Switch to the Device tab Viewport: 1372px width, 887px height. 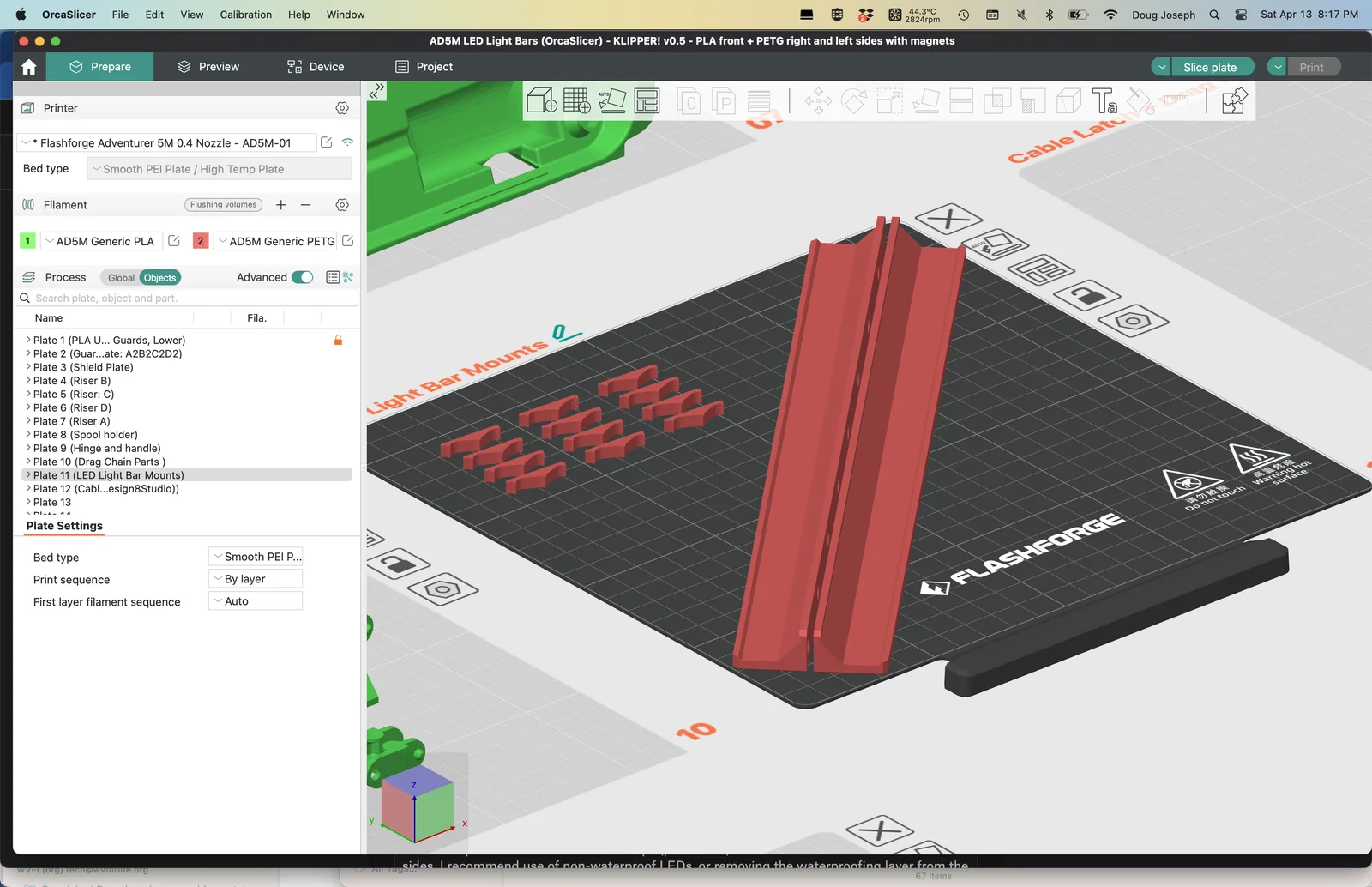coord(316,67)
